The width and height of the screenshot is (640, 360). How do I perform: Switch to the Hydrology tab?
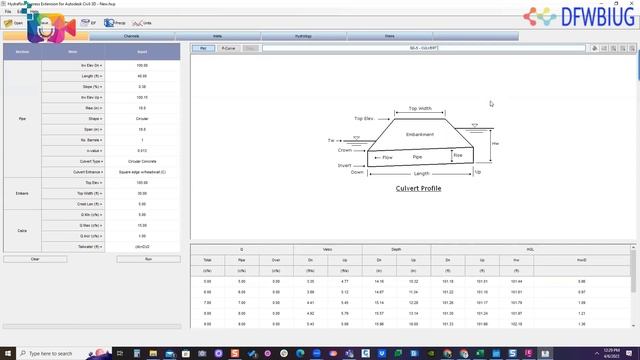coord(303,36)
